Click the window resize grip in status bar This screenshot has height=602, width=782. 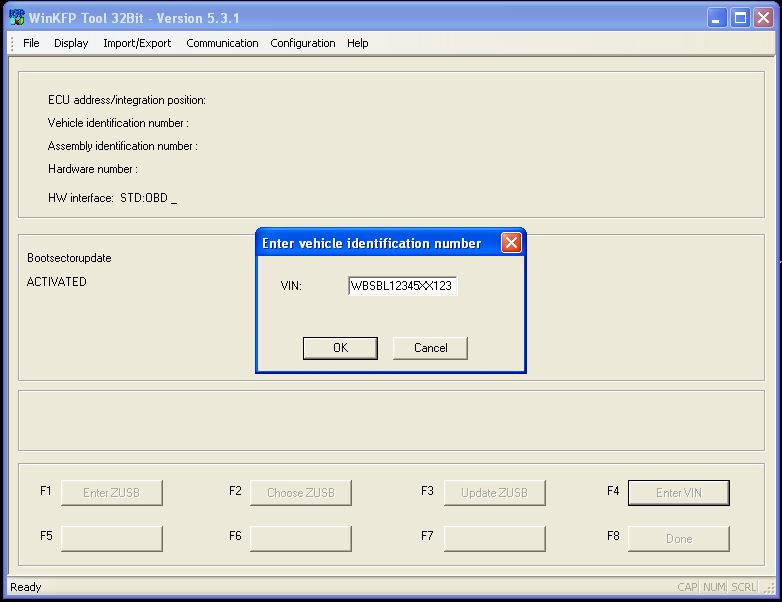point(769,588)
